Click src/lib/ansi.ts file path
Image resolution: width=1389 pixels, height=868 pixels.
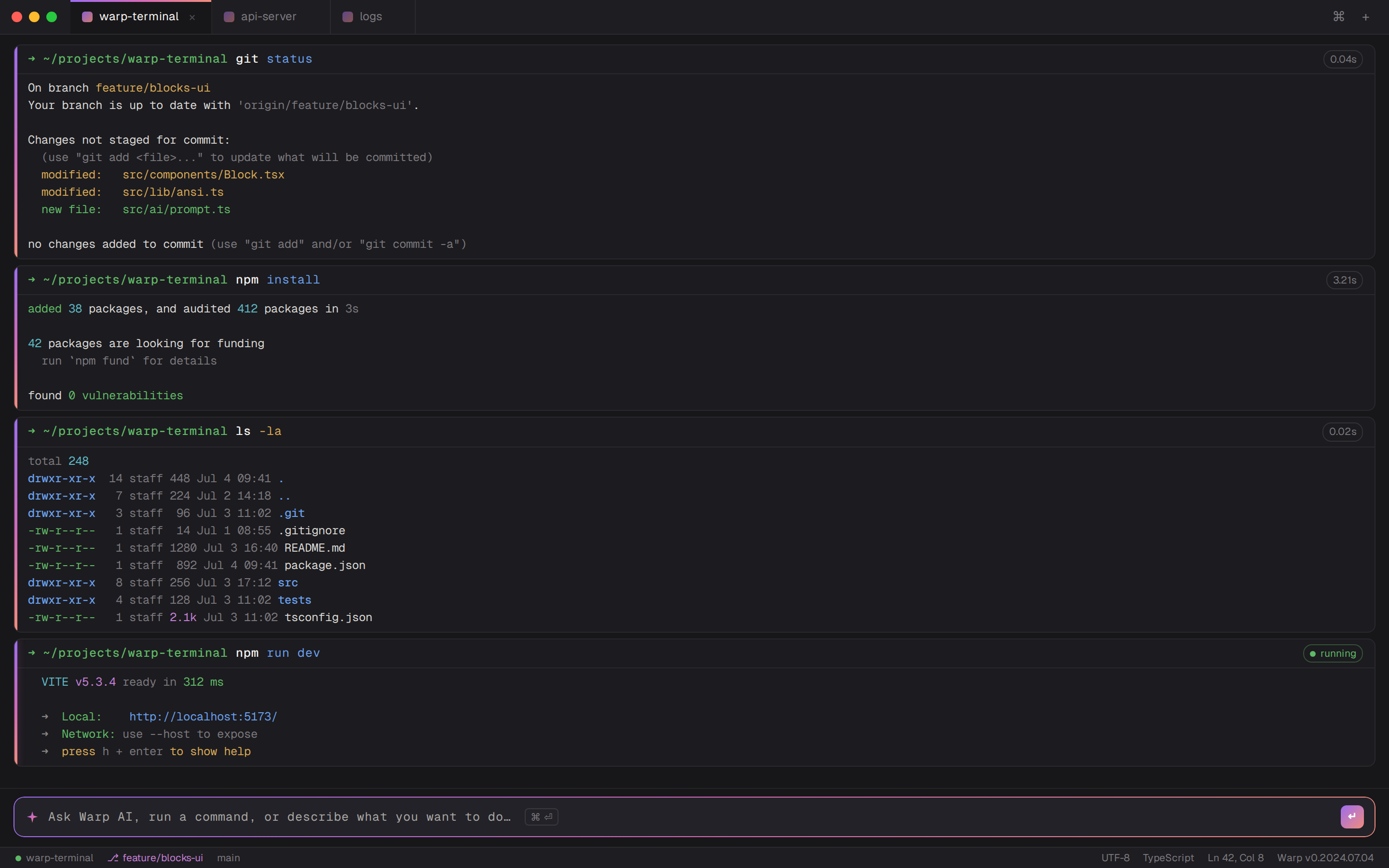(x=173, y=192)
